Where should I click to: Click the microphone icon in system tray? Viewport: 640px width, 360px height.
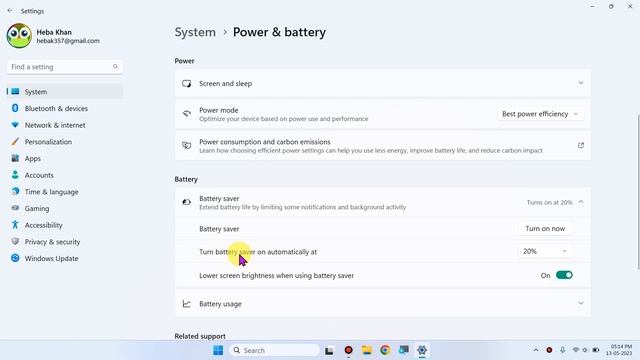click(562, 350)
